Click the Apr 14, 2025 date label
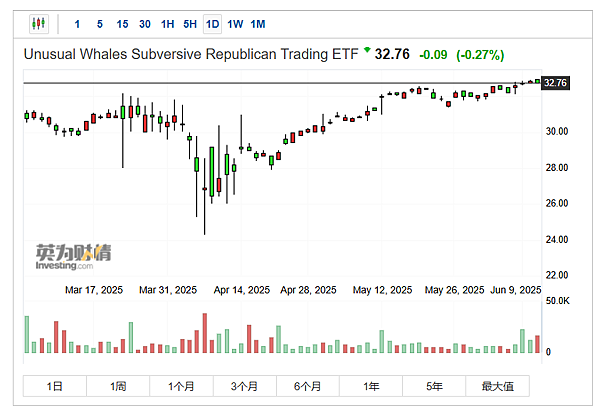600x413 pixels. click(241, 290)
